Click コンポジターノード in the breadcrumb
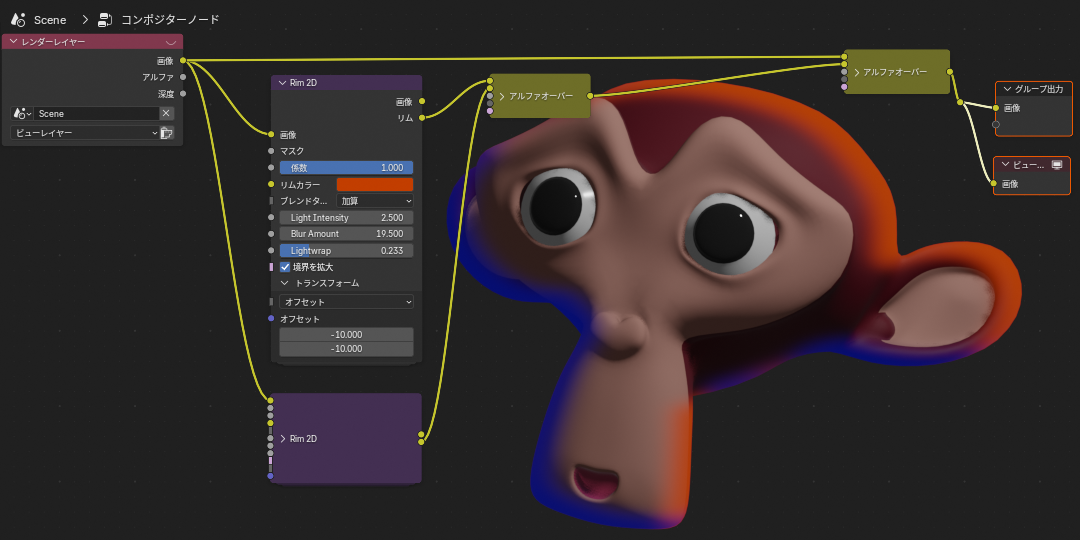1080x540 pixels. pos(170,19)
